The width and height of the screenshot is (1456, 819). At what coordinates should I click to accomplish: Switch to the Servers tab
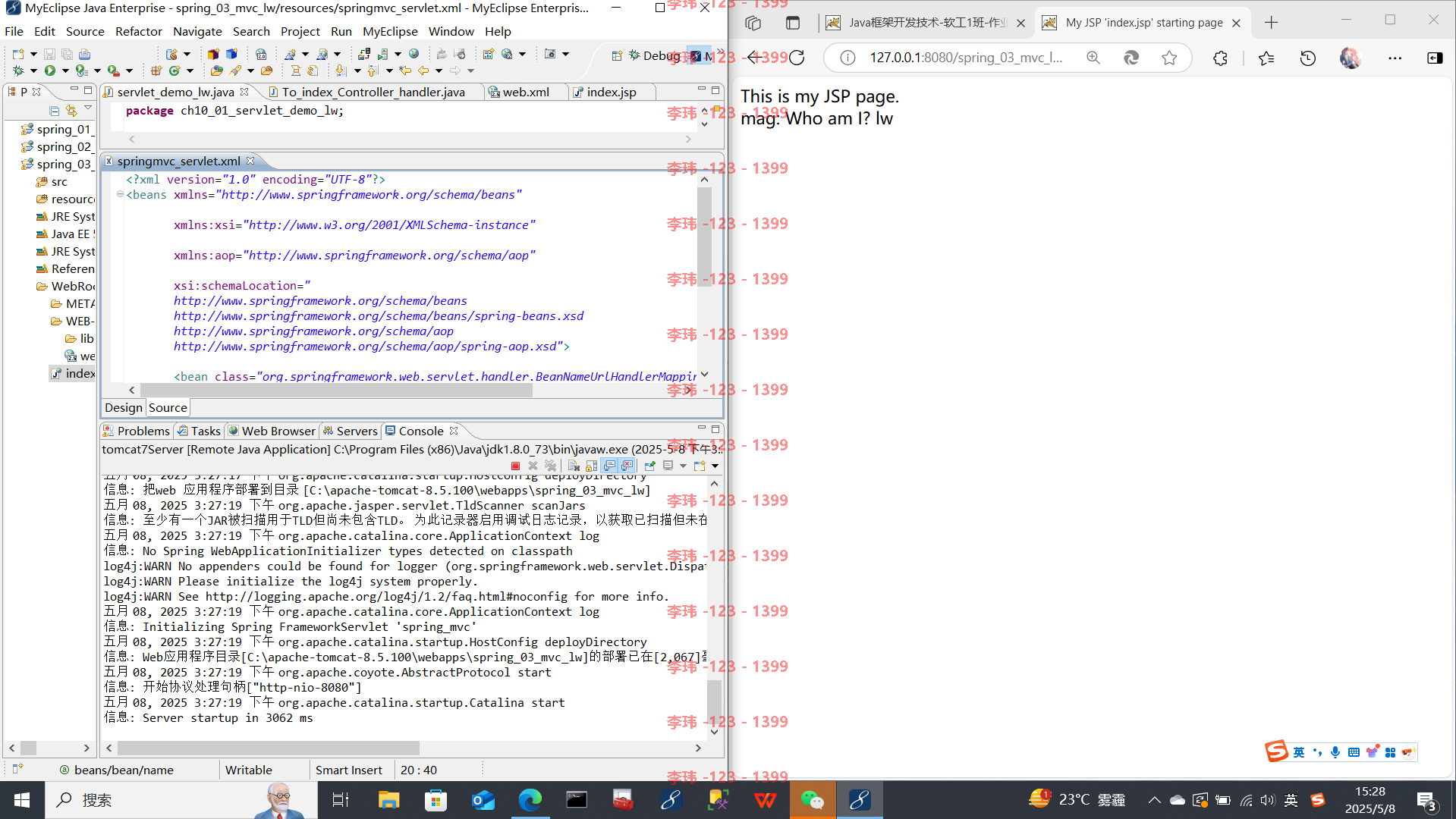350,431
